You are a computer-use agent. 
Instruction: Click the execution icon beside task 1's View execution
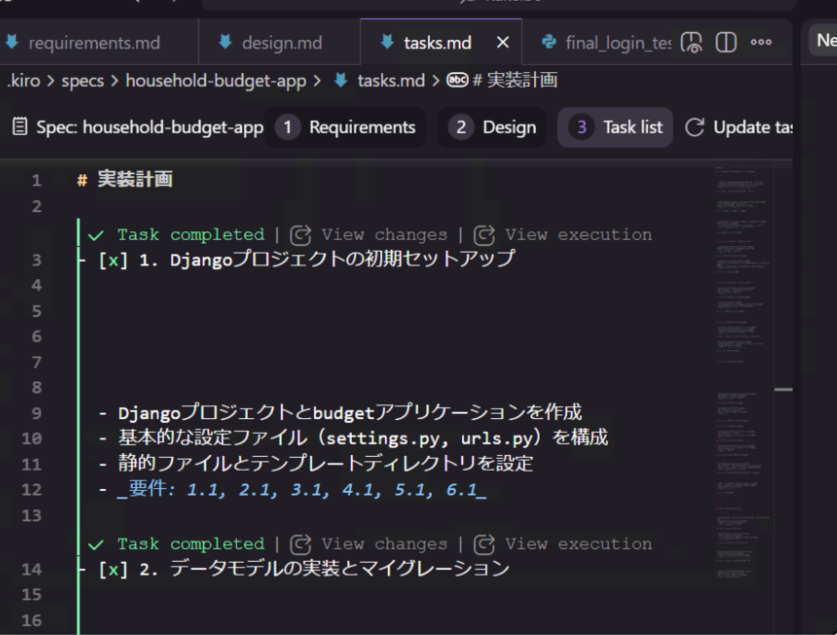484,235
